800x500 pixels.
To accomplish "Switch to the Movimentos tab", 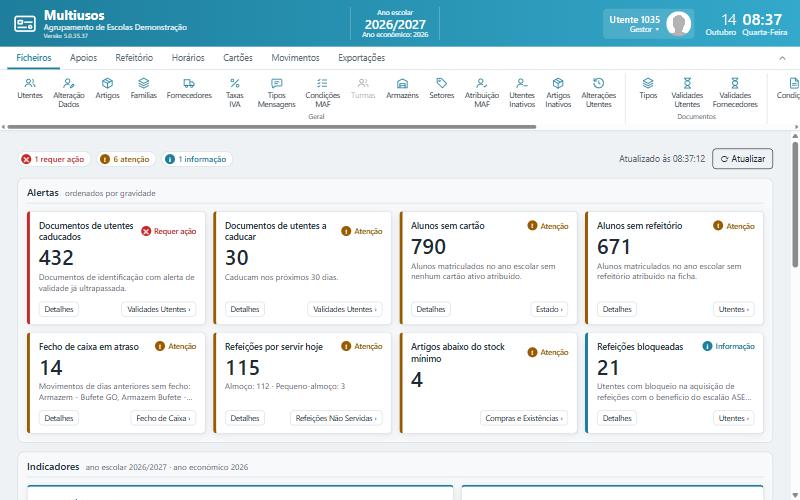I will point(295,58).
